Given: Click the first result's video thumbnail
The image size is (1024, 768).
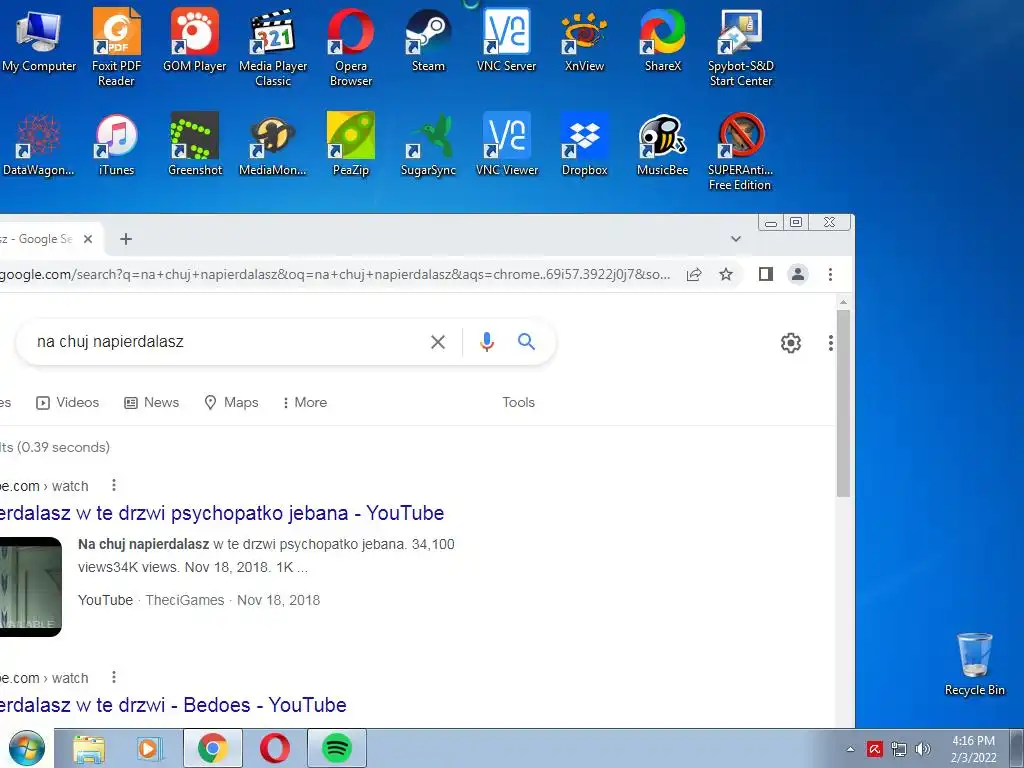Looking at the screenshot, I should coord(31,586).
